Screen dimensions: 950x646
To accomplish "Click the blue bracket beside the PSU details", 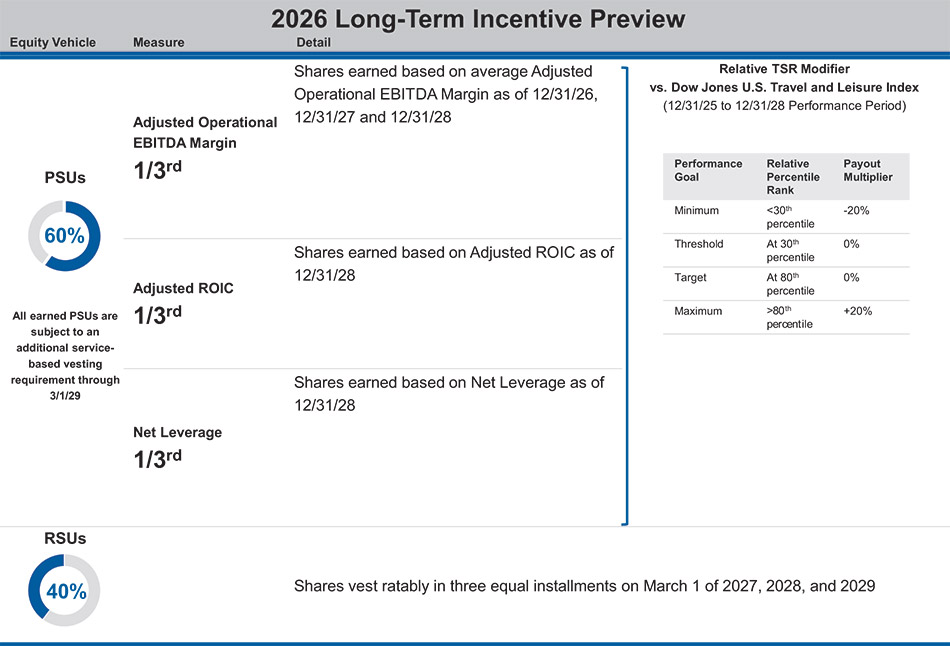I will (625, 295).
